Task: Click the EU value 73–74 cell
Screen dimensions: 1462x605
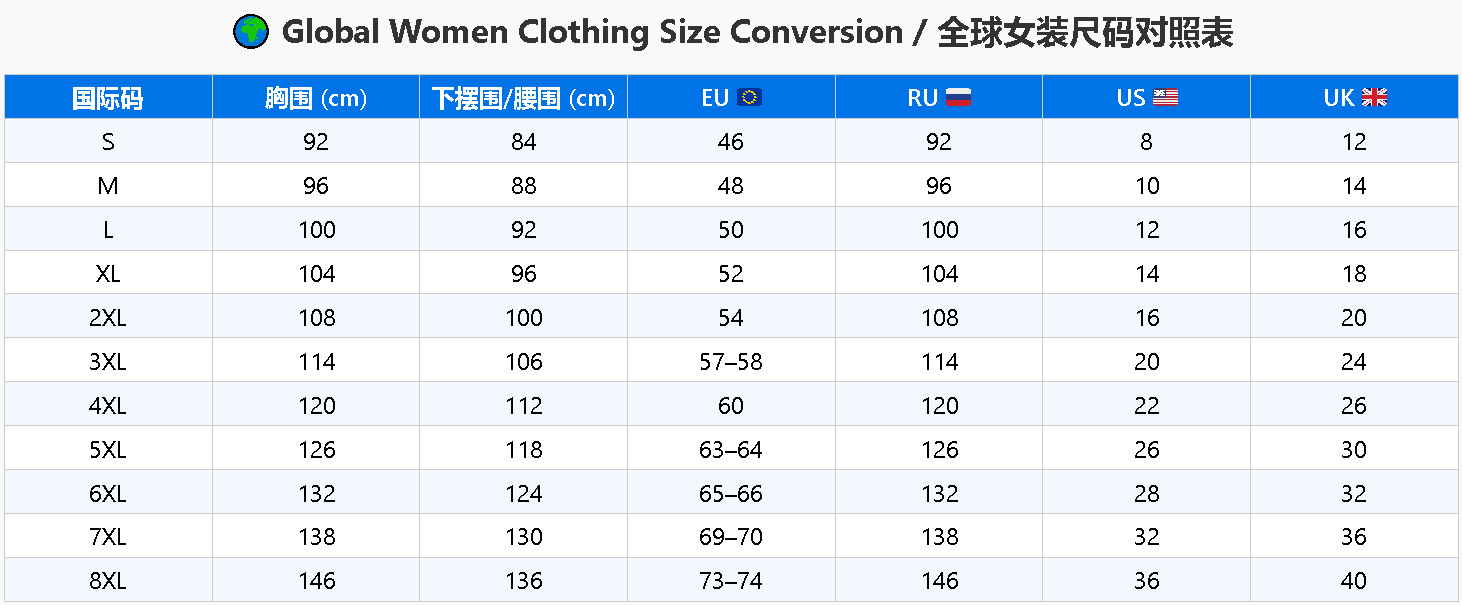Action: pos(731,581)
